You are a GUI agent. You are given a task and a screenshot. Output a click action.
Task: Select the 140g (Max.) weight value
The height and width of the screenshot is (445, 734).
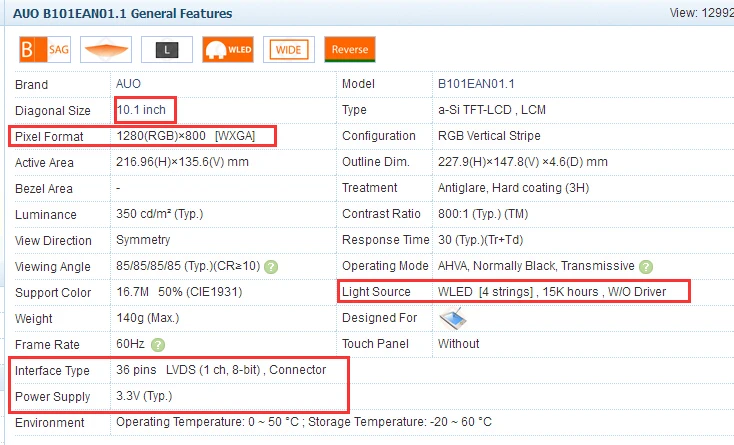(x=147, y=318)
